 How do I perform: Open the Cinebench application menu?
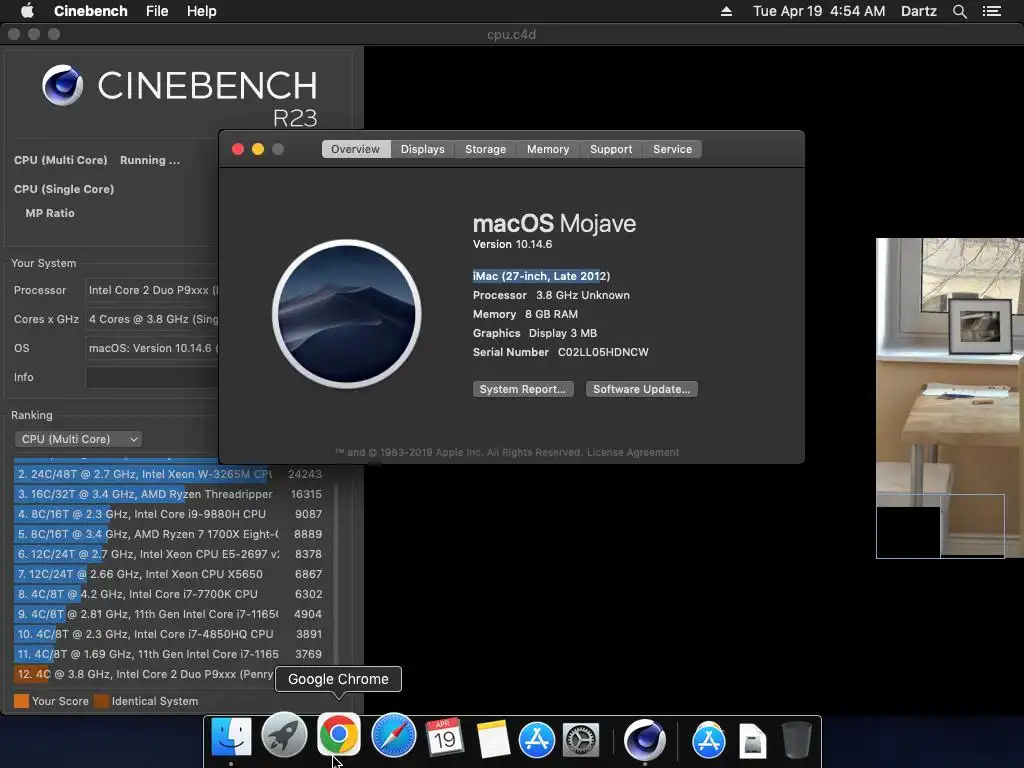pyautogui.click(x=91, y=11)
